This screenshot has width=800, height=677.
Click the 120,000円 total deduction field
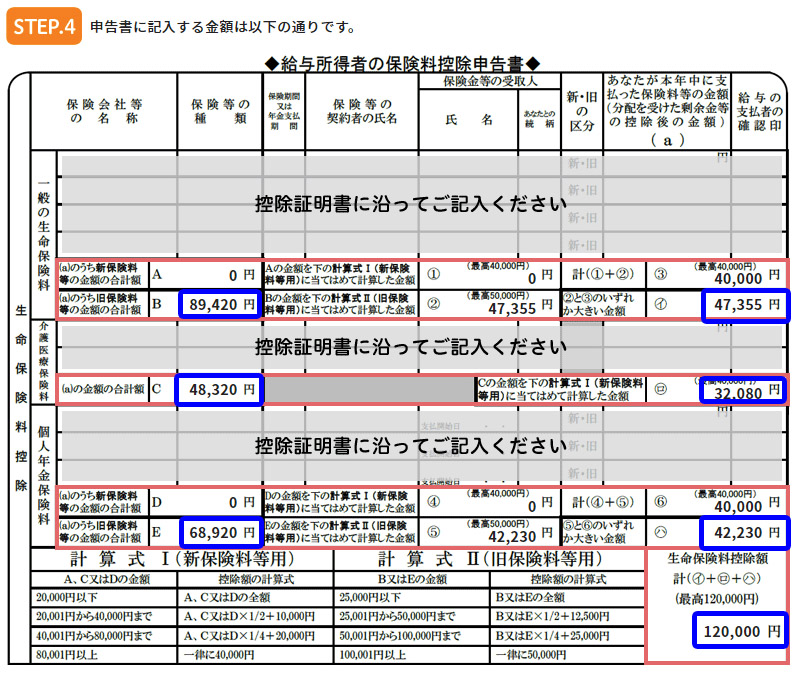(x=740, y=630)
